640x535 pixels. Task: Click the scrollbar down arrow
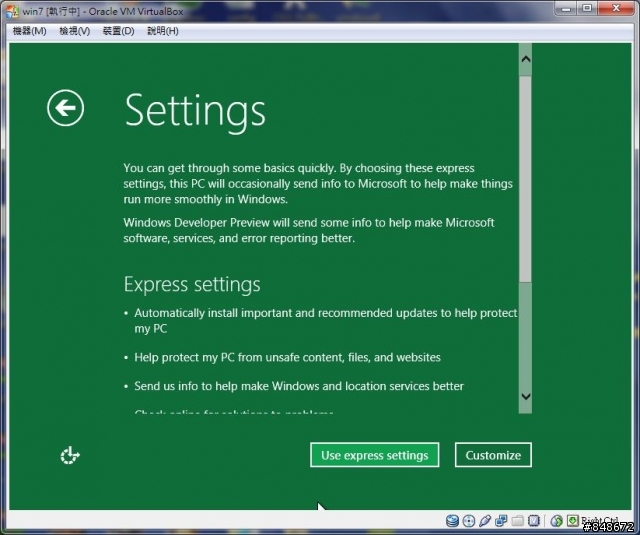(526, 396)
